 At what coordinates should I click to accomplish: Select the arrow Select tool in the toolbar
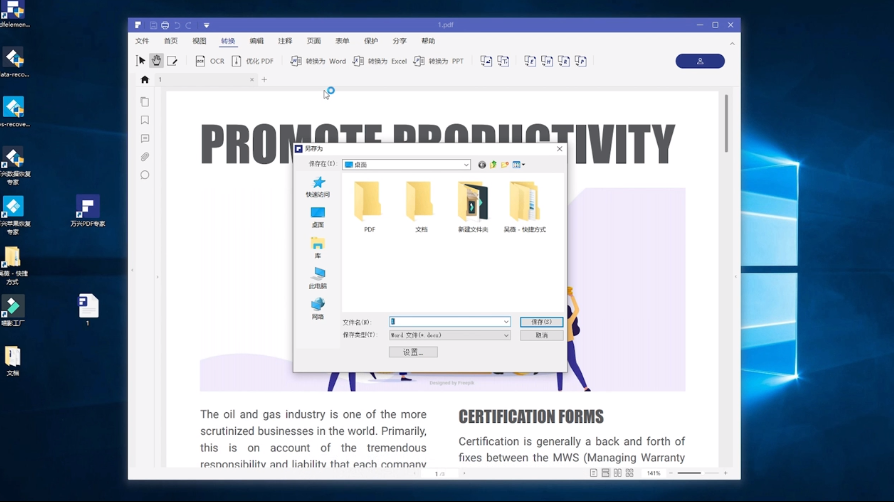(141, 60)
